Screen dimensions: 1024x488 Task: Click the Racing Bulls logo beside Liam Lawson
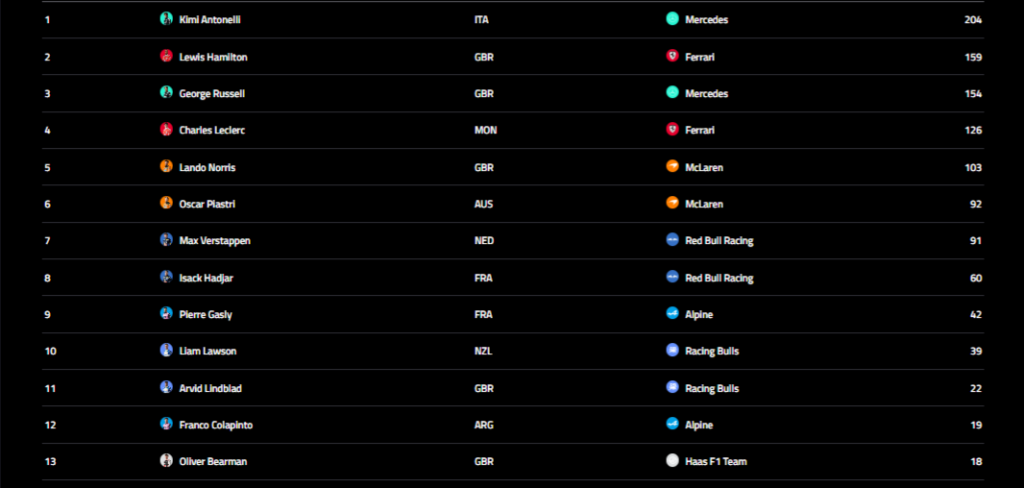click(672, 350)
